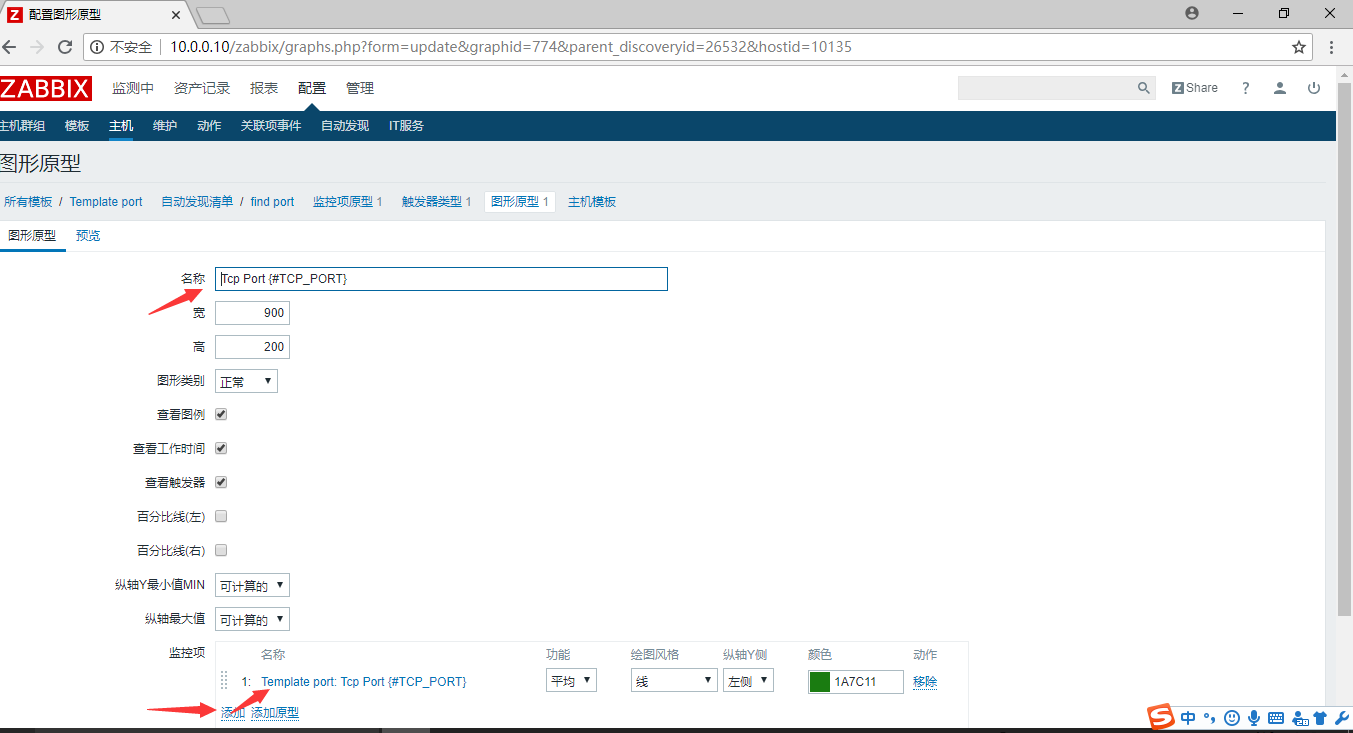Click the Zabbix logo

[x=46, y=88]
